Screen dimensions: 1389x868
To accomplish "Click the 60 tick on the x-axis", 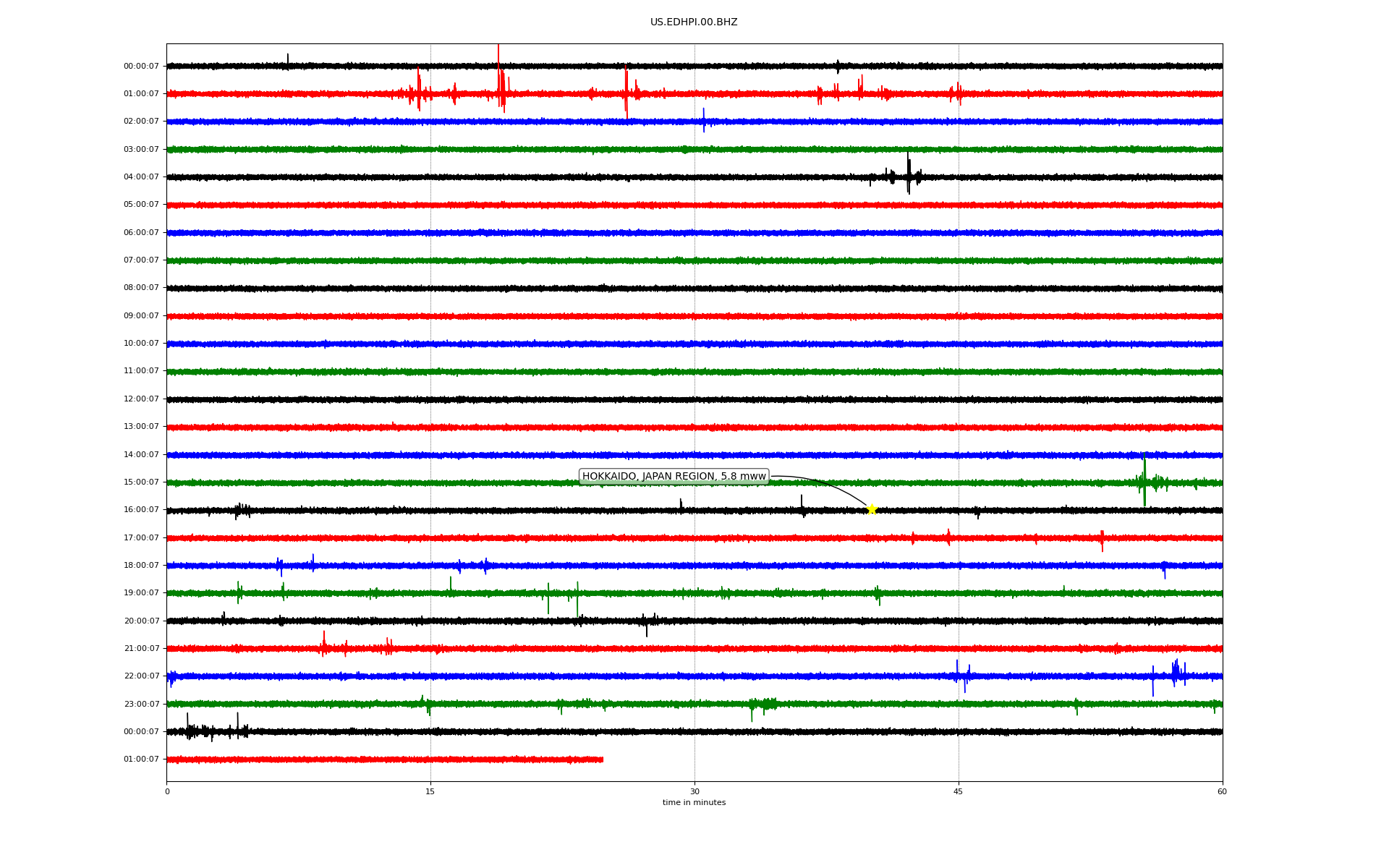I will coord(1222,791).
